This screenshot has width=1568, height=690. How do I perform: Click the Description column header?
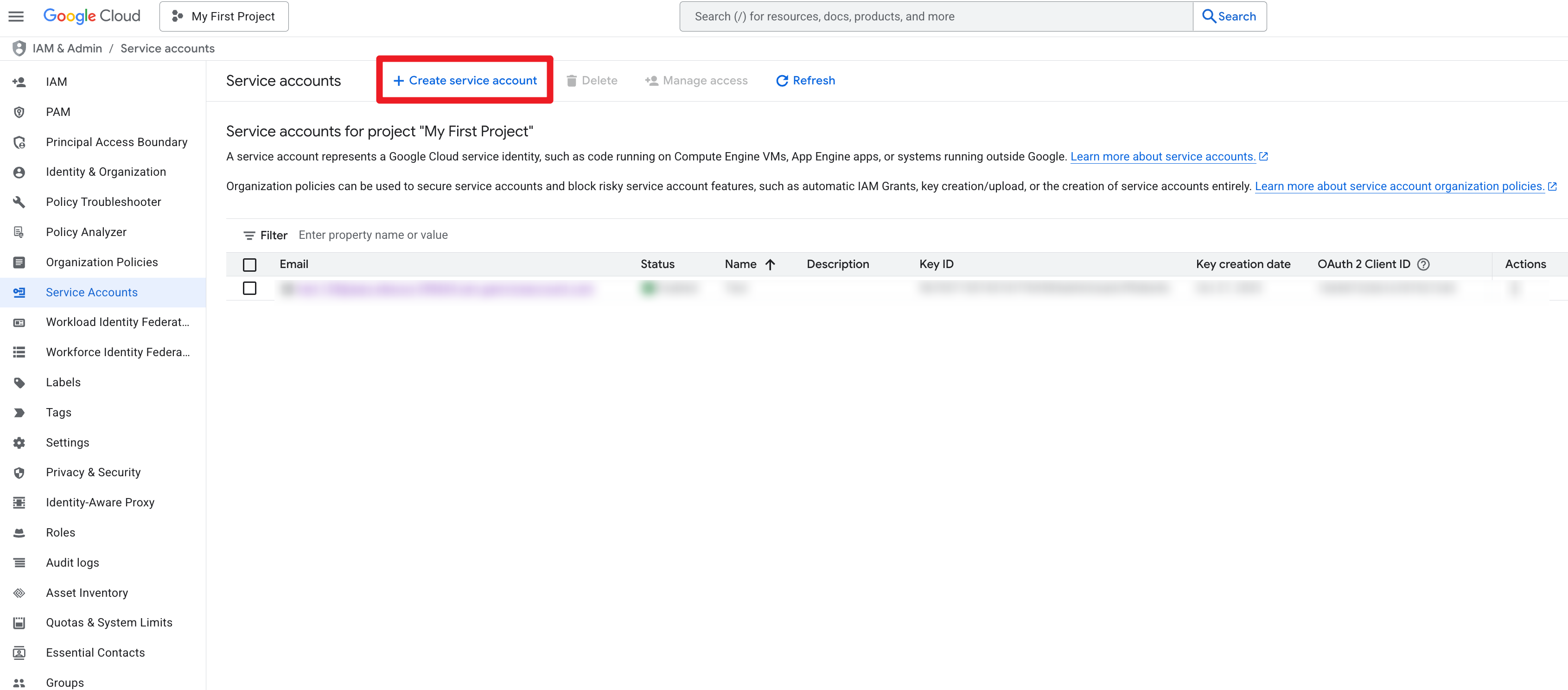(838, 264)
